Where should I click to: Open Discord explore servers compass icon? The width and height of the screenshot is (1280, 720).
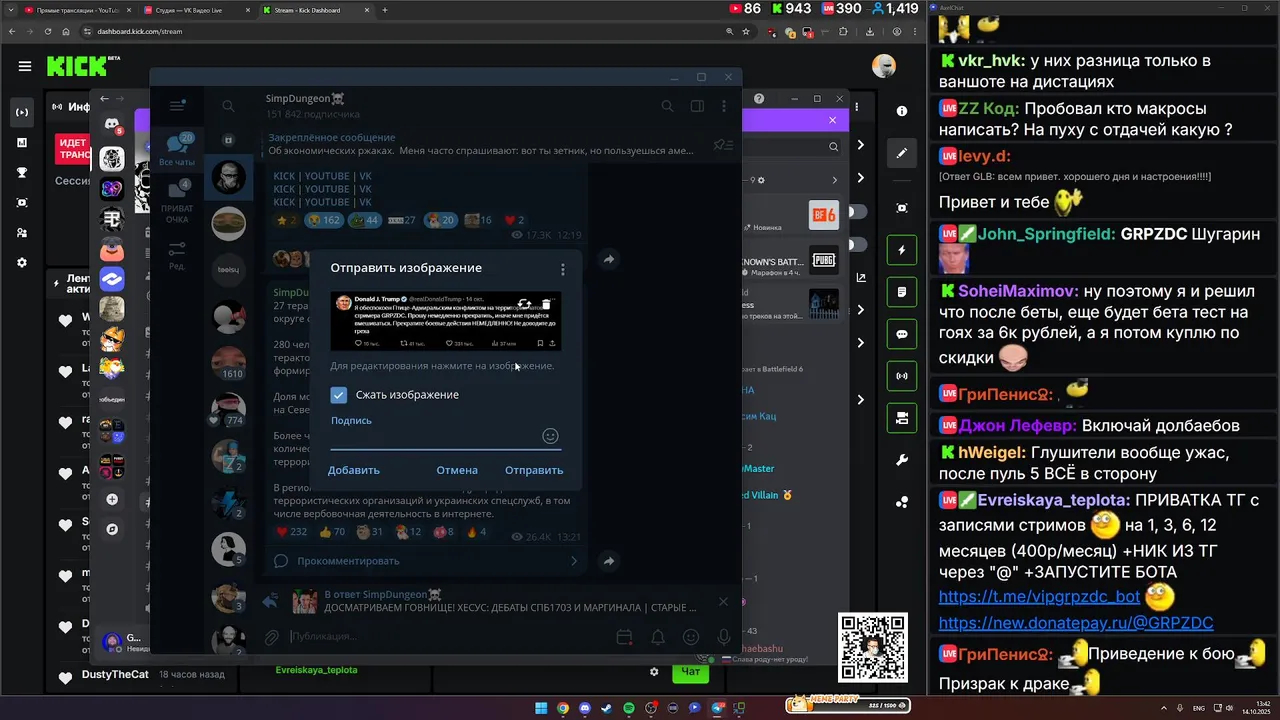point(112,529)
